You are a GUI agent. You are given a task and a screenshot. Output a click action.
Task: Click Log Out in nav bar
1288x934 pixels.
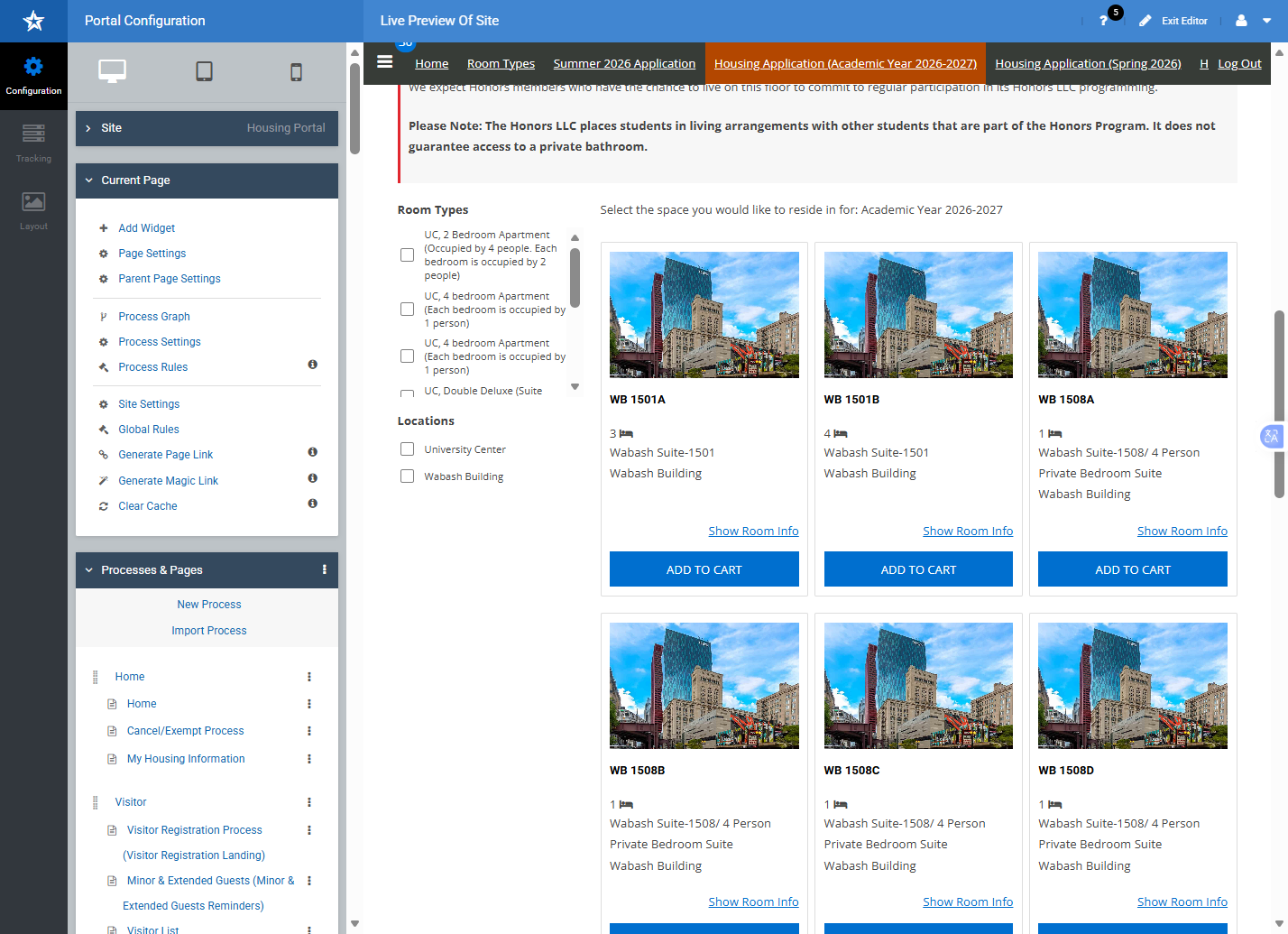pyautogui.click(x=1239, y=63)
